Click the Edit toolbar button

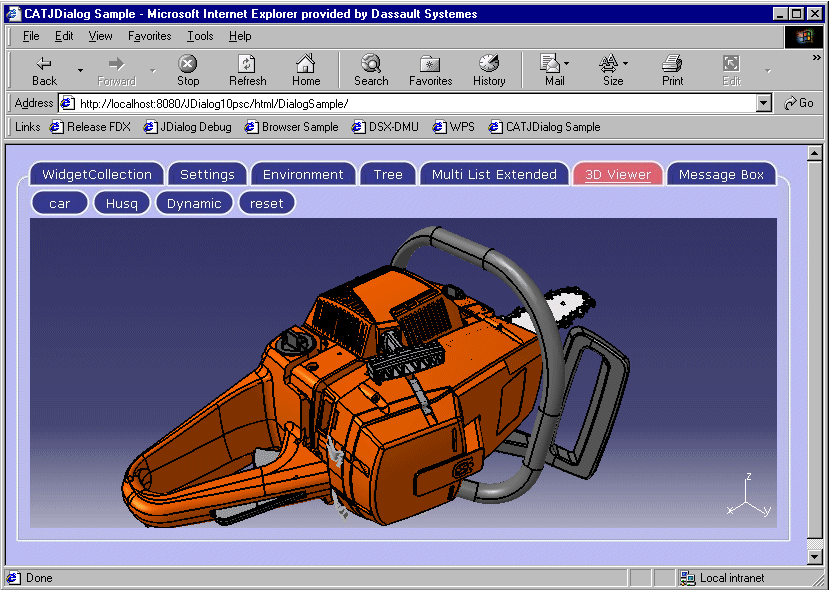point(731,71)
